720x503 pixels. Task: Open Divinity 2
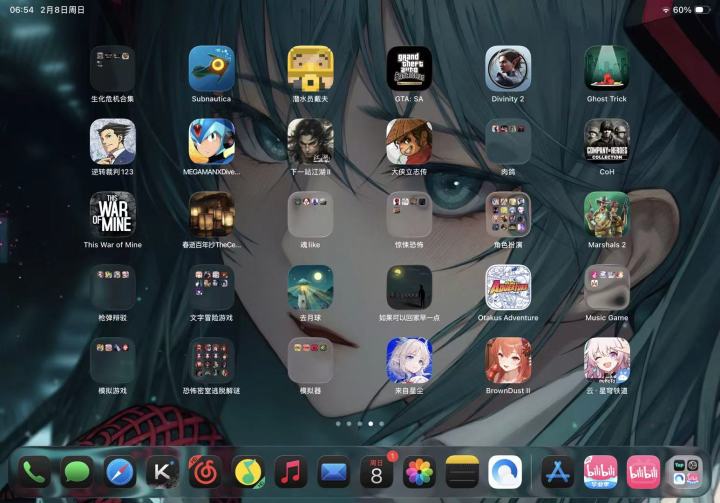pyautogui.click(x=508, y=68)
